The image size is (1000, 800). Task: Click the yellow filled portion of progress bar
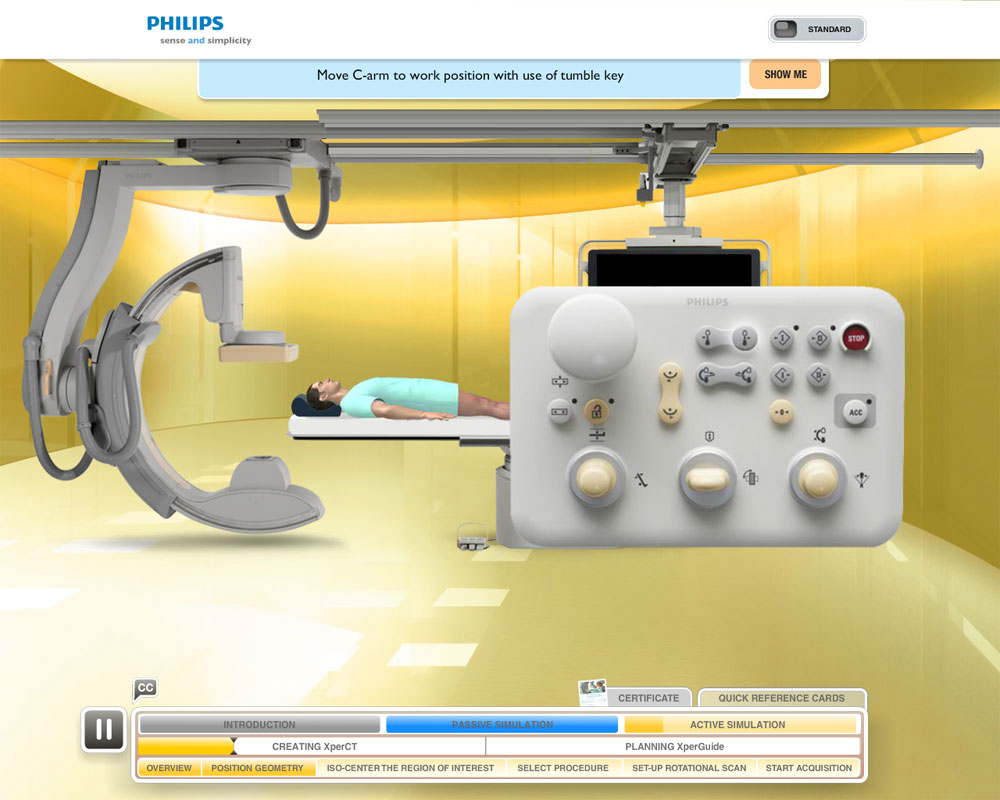click(185, 746)
